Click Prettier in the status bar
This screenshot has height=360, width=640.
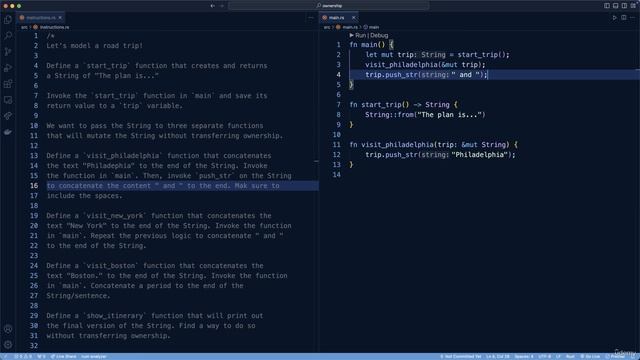pyautogui.click(x=616, y=356)
